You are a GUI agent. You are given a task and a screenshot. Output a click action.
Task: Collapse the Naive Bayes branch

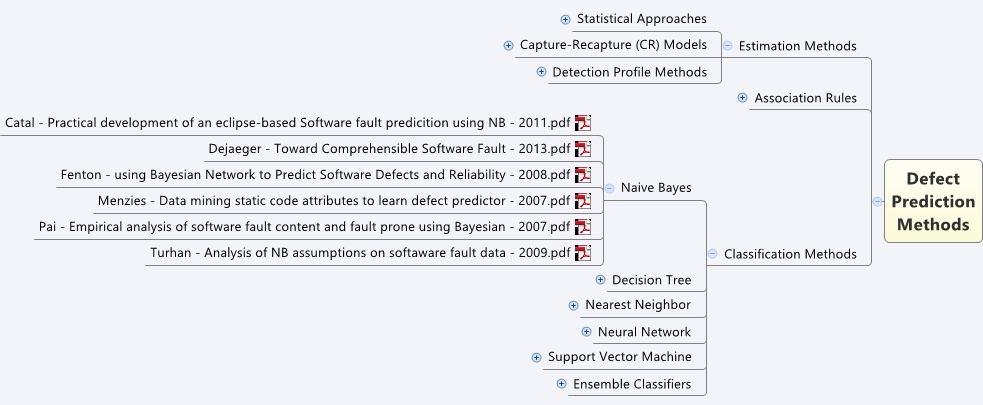pyautogui.click(x=610, y=188)
